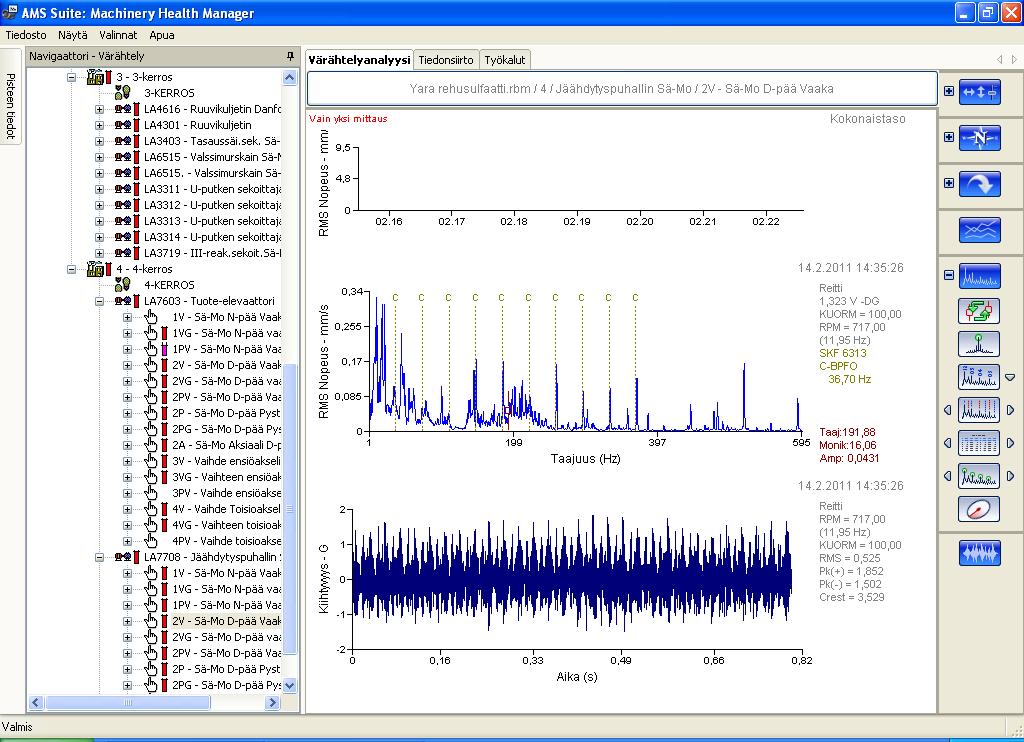This screenshot has width=1024, height=742.
Task: Collapse the LA7603 Tuote-elevaattori node
Action: pyautogui.click(x=99, y=301)
